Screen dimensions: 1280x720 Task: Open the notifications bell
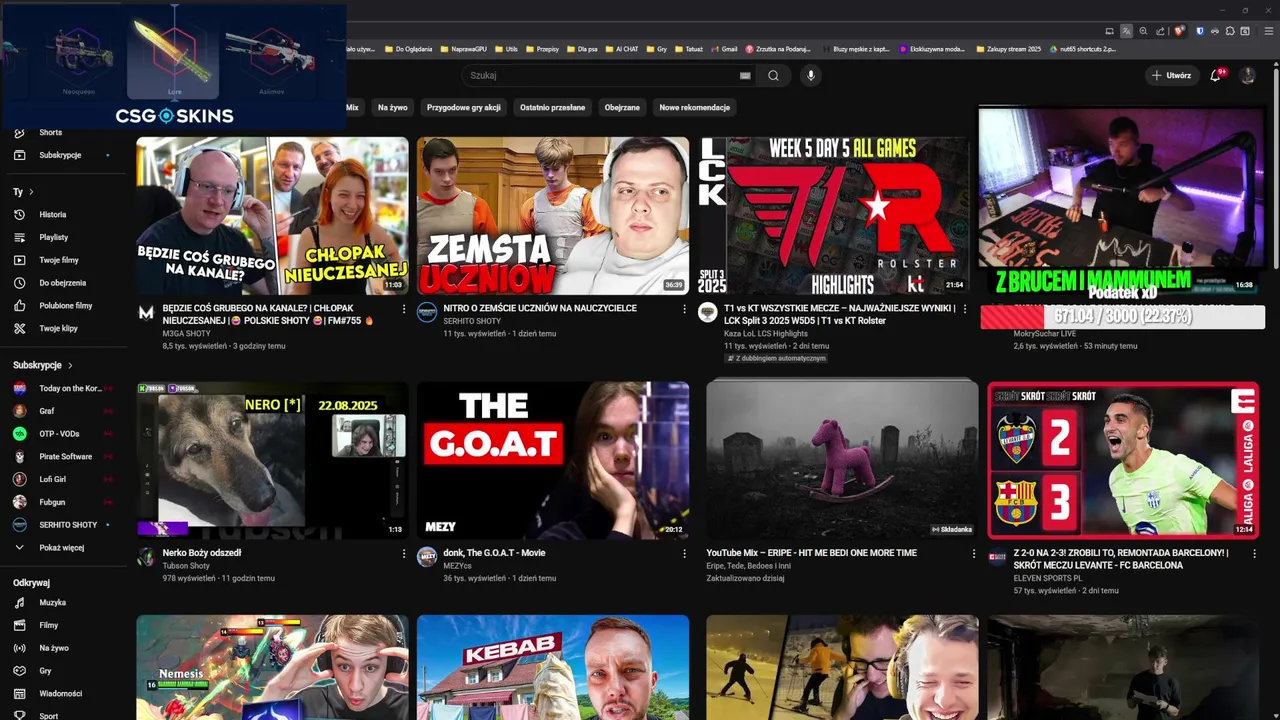tap(1217, 75)
